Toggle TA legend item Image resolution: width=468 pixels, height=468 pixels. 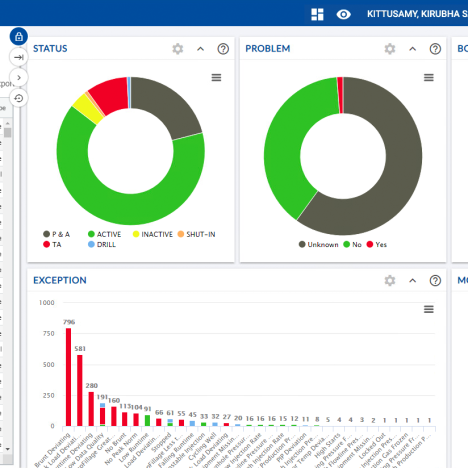tap(52, 245)
